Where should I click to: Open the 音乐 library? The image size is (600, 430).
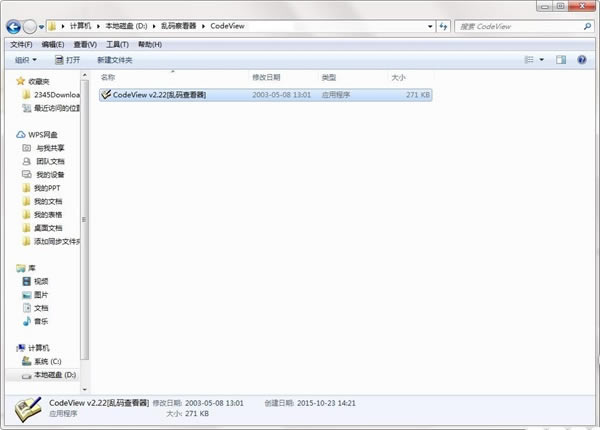pos(35,321)
